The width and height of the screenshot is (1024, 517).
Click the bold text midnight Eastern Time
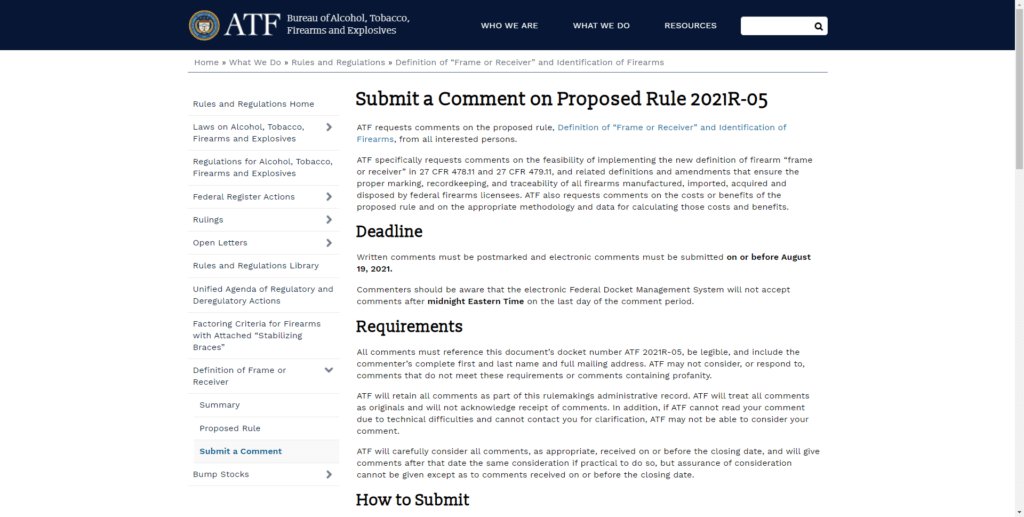(x=475, y=302)
